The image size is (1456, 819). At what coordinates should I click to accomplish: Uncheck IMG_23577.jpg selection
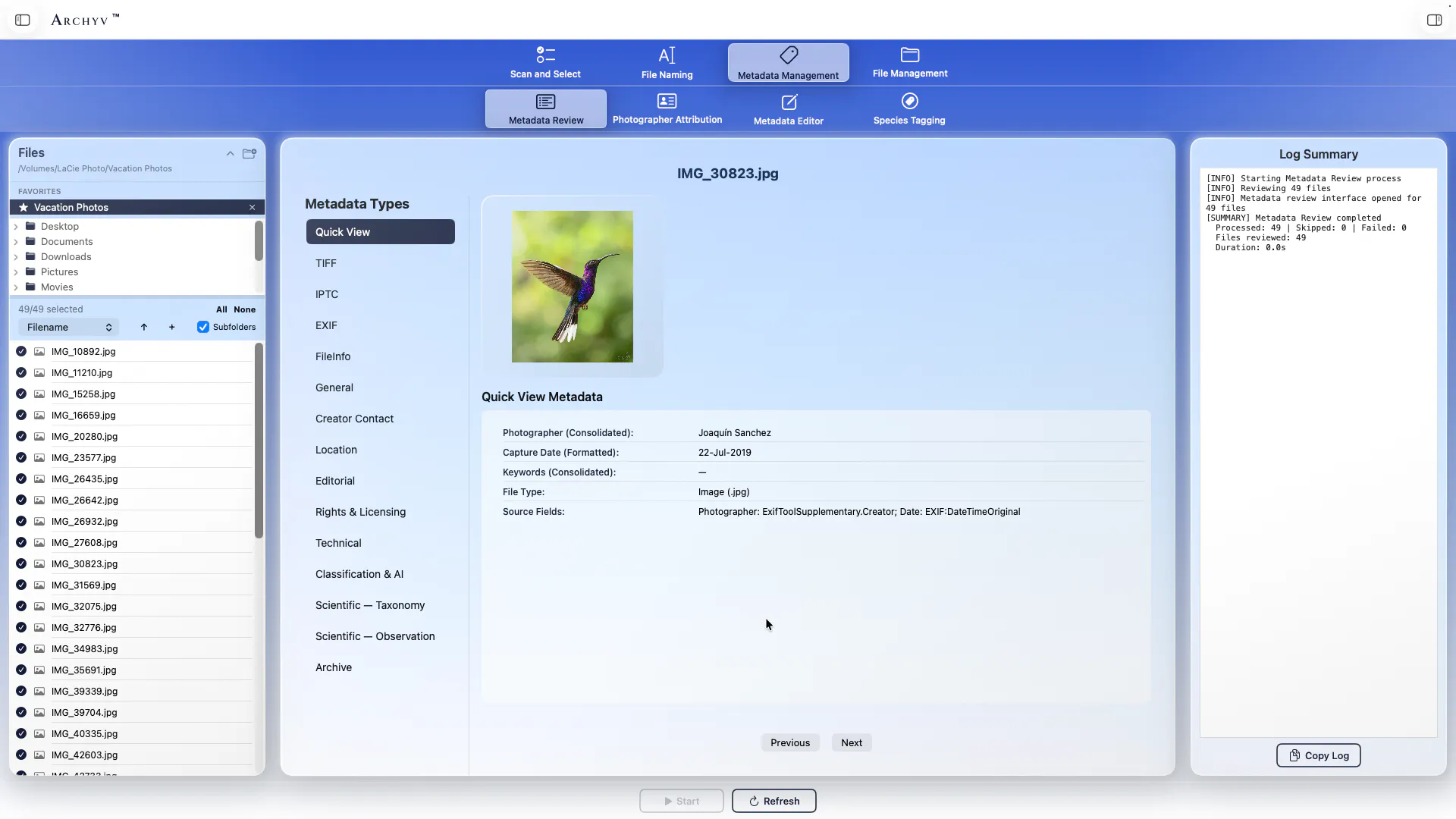pos(21,458)
